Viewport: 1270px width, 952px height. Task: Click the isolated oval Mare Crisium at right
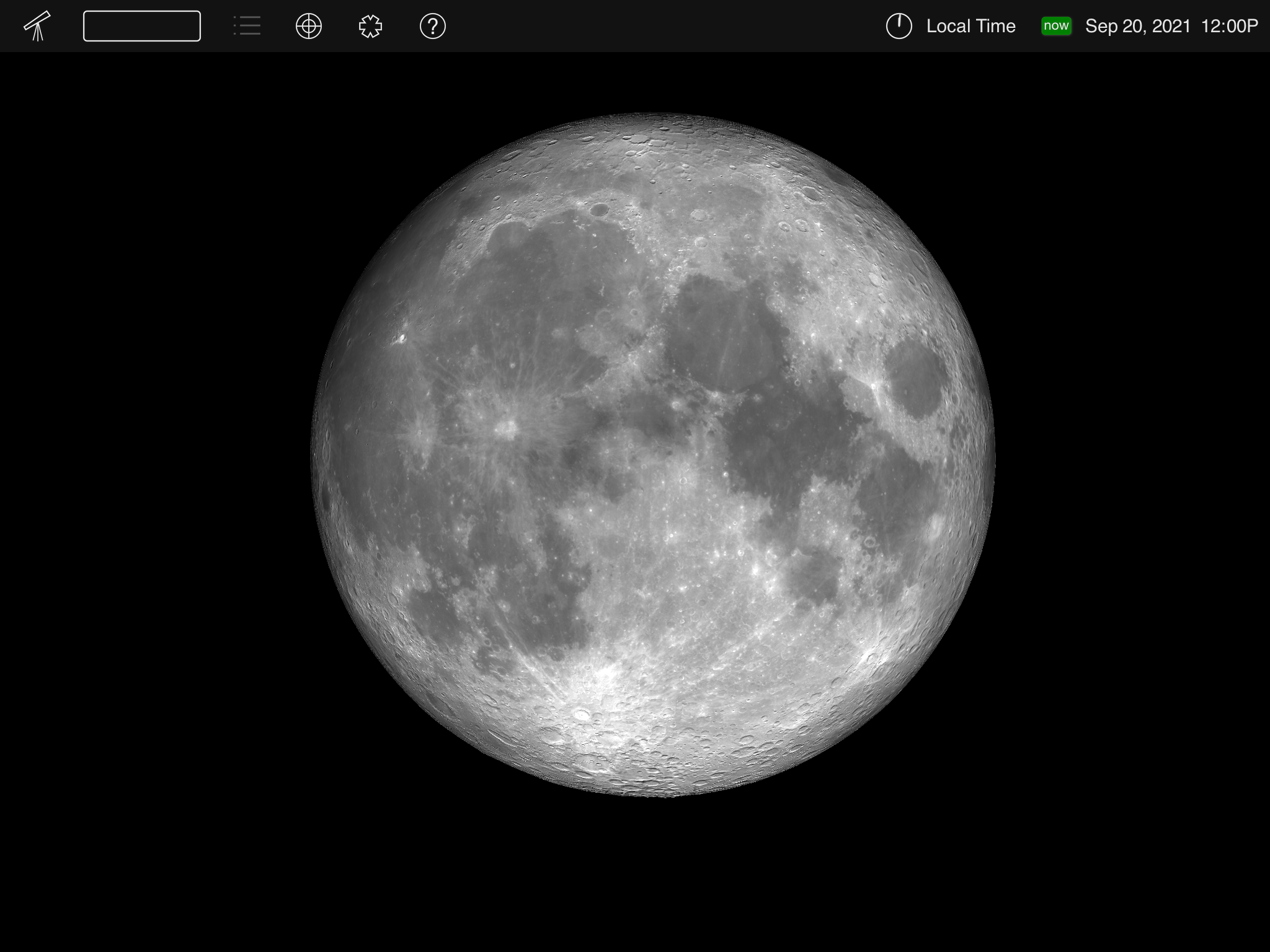(x=916, y=378)
